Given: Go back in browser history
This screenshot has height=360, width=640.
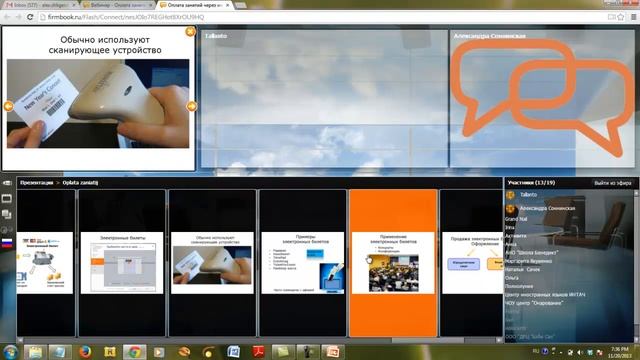Looking at the screenshot, I should pyautogui.click(x=7, y=17).
